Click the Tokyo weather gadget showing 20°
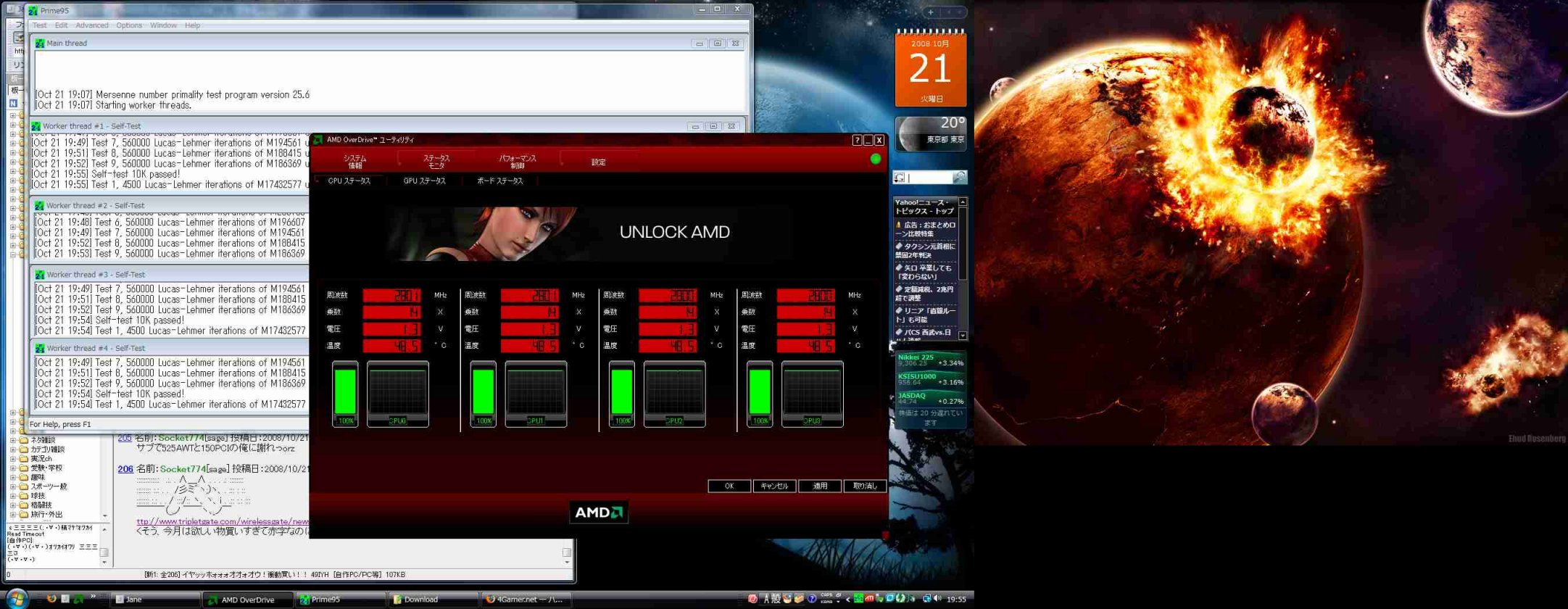The image size is (1568, 609). (x=931, y=134)
